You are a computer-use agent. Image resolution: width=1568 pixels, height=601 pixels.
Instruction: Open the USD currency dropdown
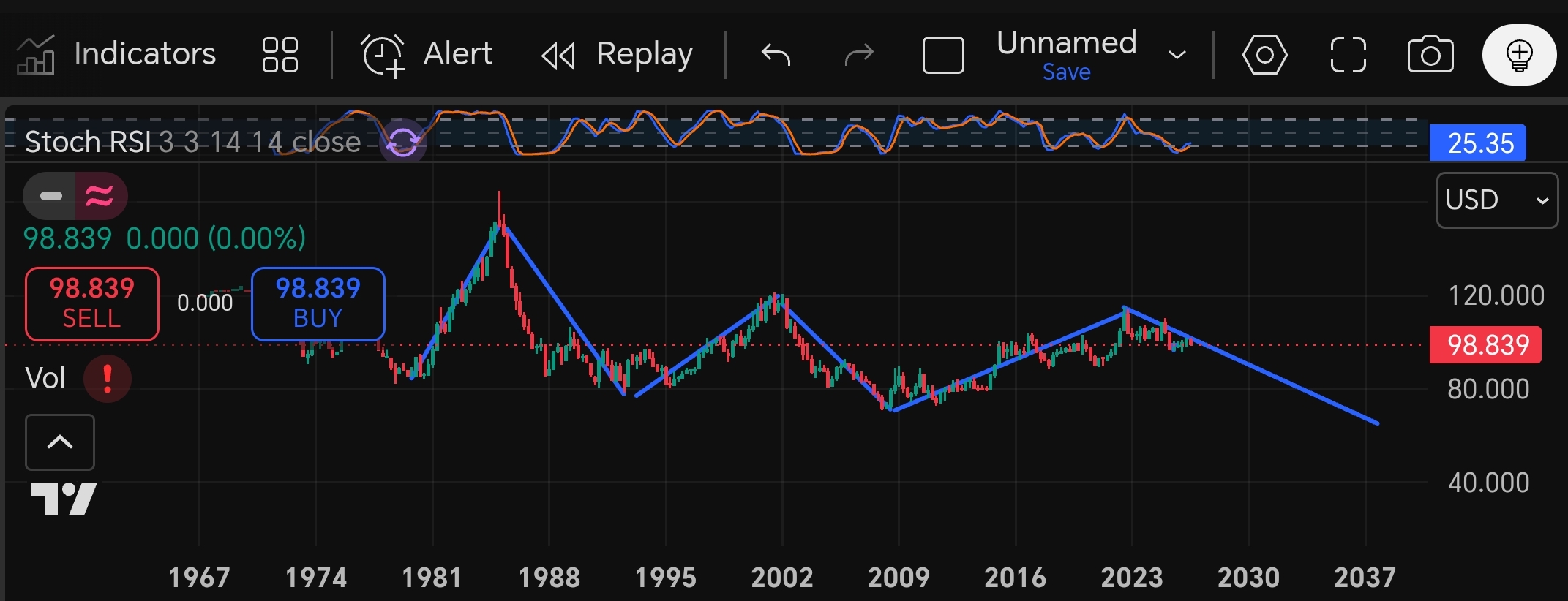(1497, 200)
